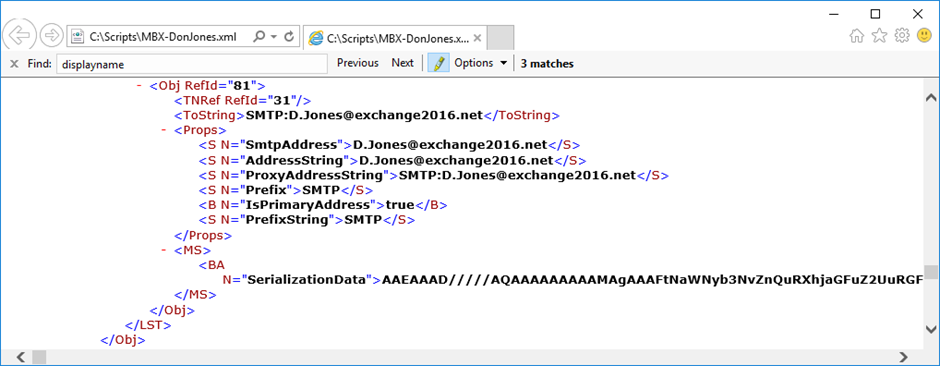This screenshot has height=366, width=940.
Task: Open Favorites star icon
Action: pos(879,37)
